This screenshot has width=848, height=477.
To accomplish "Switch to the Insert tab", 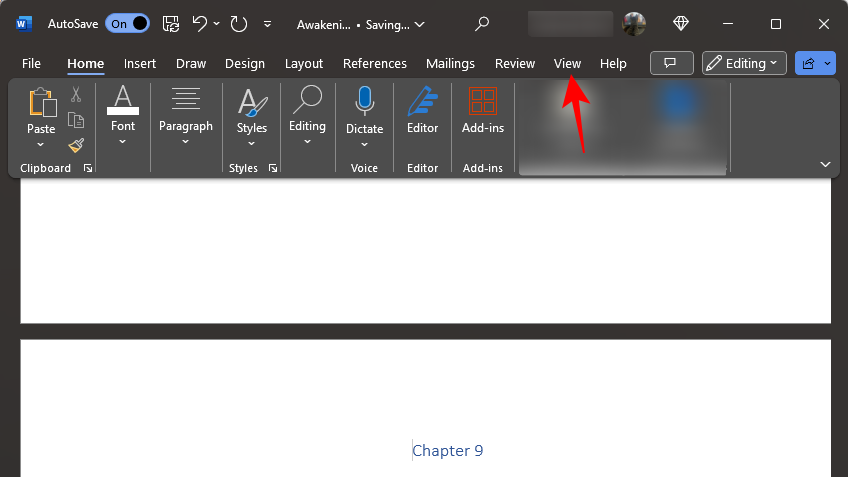I will click(140, 63).
